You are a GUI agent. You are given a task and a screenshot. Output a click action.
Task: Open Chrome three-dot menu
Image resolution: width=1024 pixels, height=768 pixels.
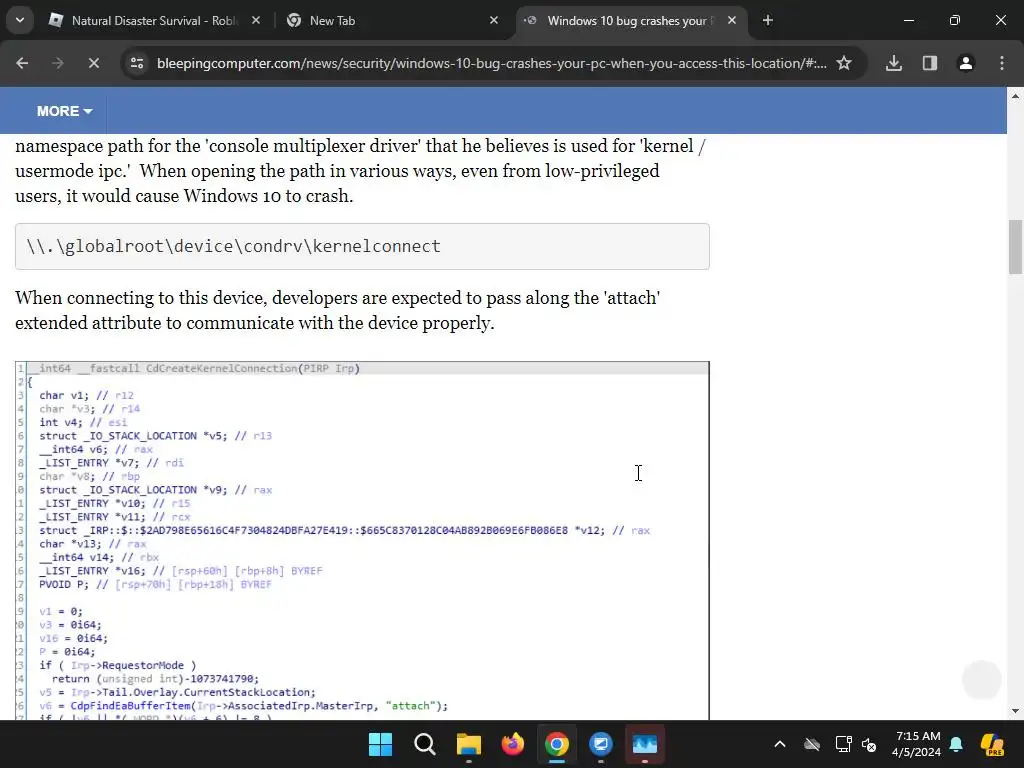[1002, 63]
